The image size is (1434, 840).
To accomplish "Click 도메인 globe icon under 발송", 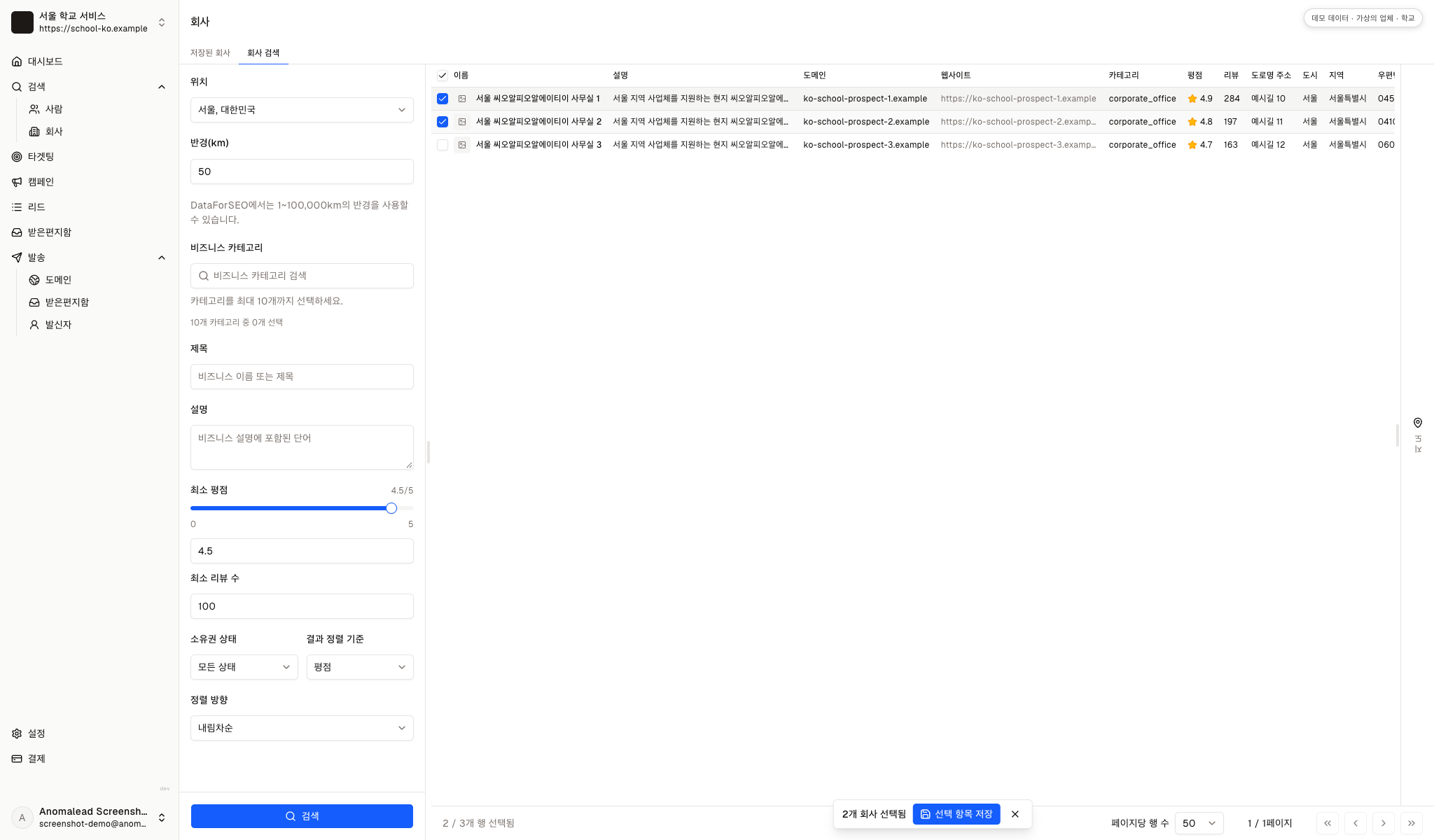I will 34,280.
